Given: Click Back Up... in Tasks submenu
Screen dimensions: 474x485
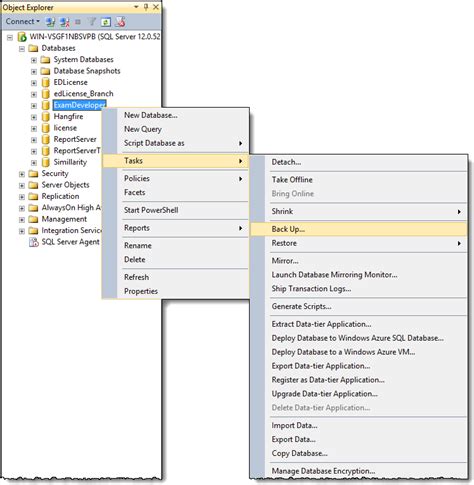Looking at the screenshot, I should 359,229.
